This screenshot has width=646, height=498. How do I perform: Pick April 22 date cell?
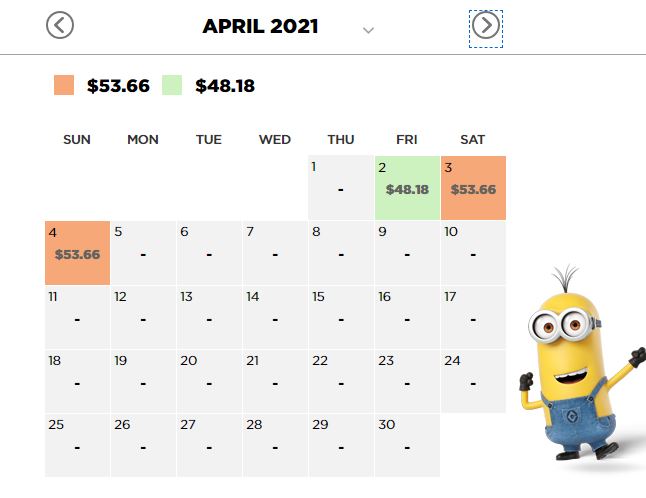click(341, 381)
